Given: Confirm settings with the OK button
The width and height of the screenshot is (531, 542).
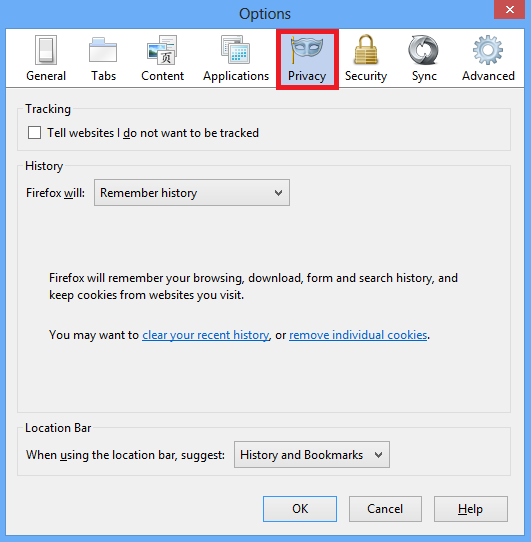Looking at the screenshot, I should pyautogui.click(x=300, y=509).
